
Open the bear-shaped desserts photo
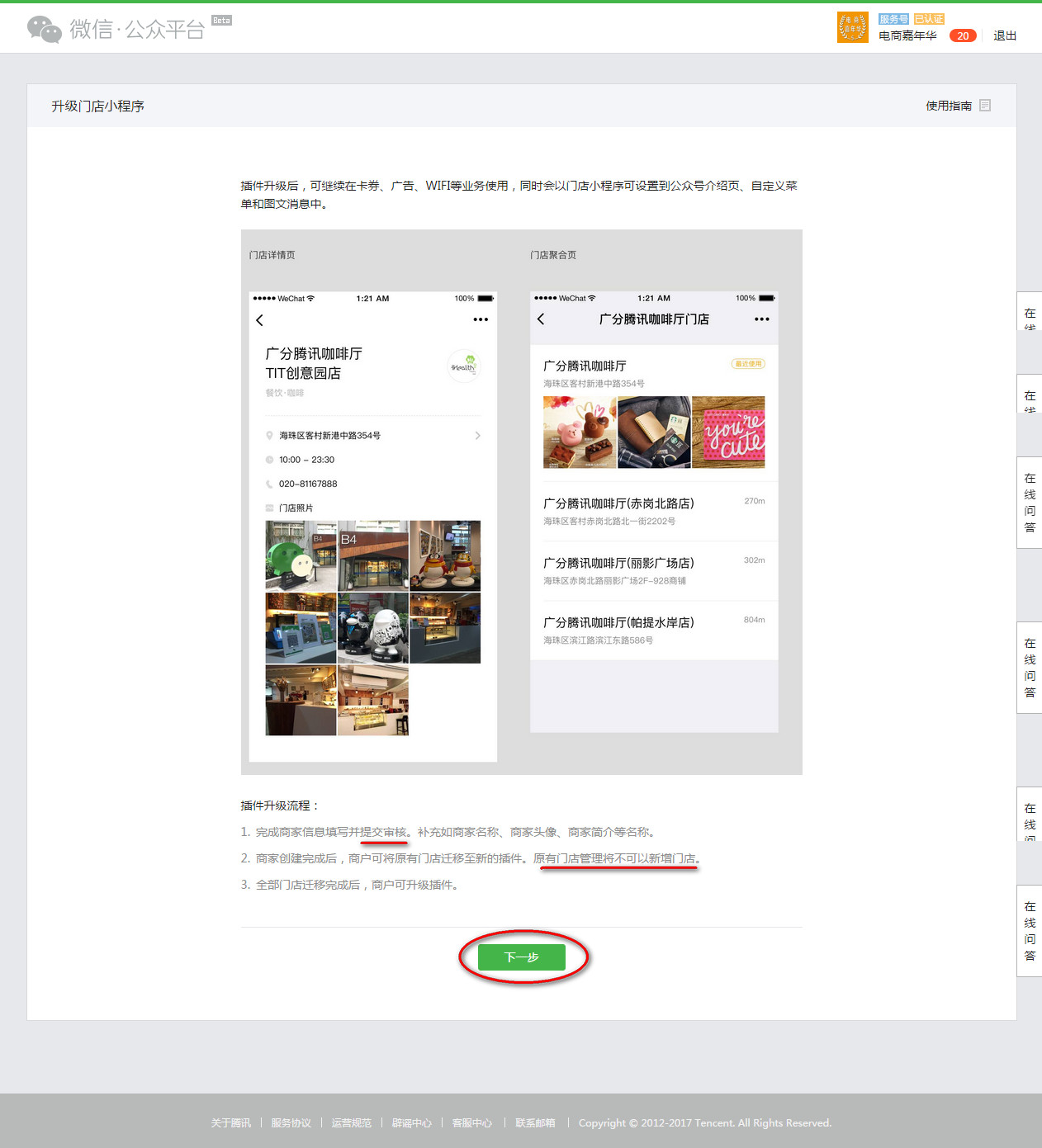point(580,432)
